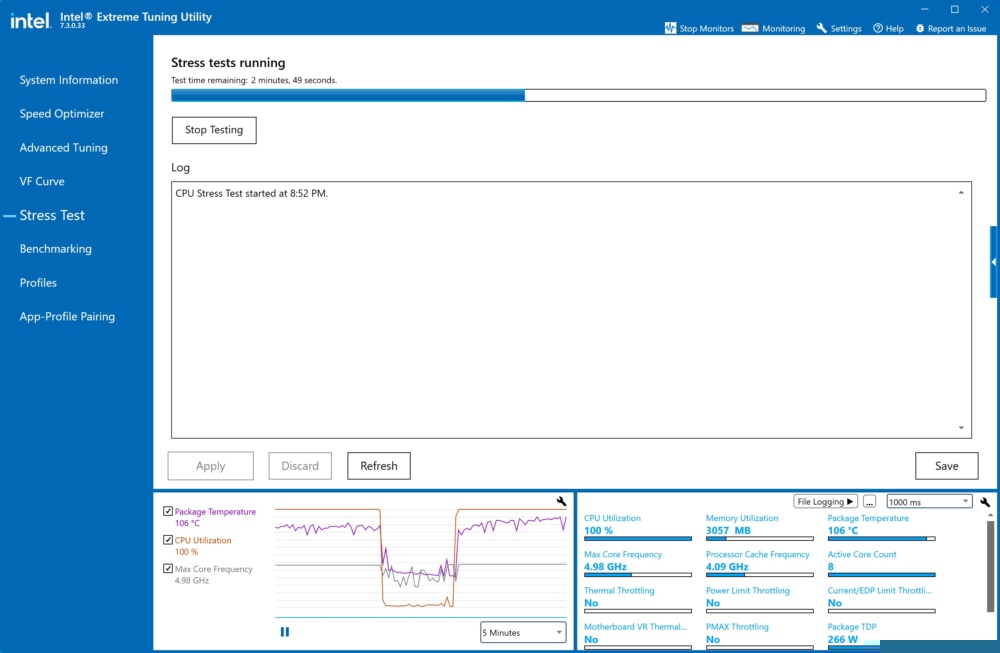
Task: Click the stress test progress bar
Action: pos(578,96)
